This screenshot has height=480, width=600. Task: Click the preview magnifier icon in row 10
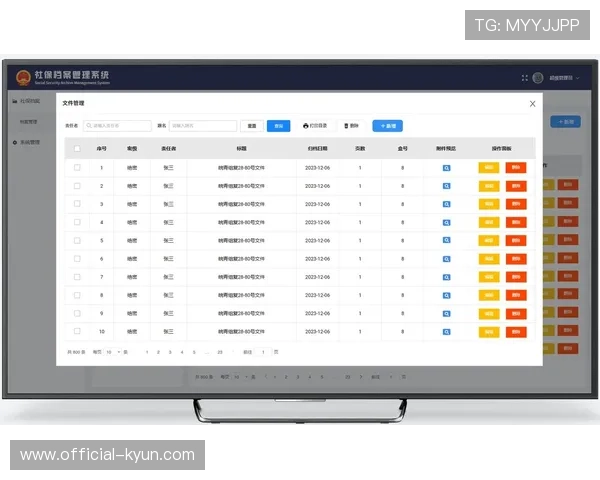[x=446, y=331]
